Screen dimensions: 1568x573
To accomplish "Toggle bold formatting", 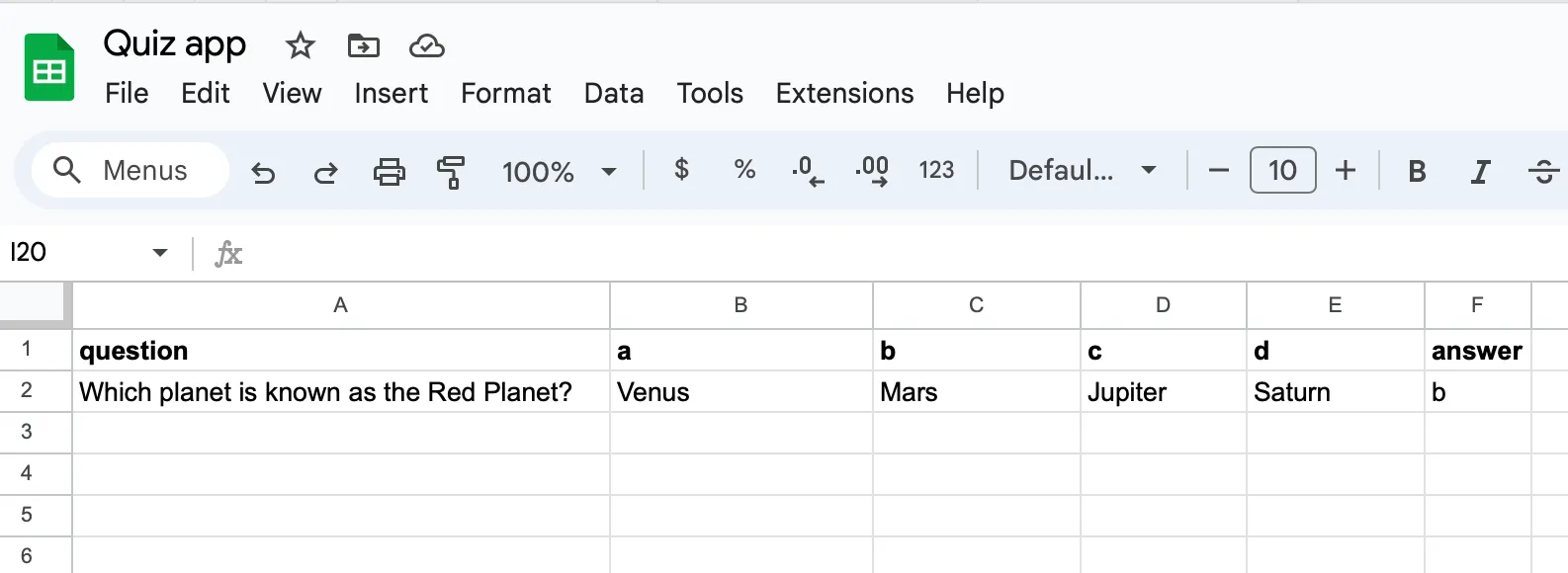I will click(1417, 171).
